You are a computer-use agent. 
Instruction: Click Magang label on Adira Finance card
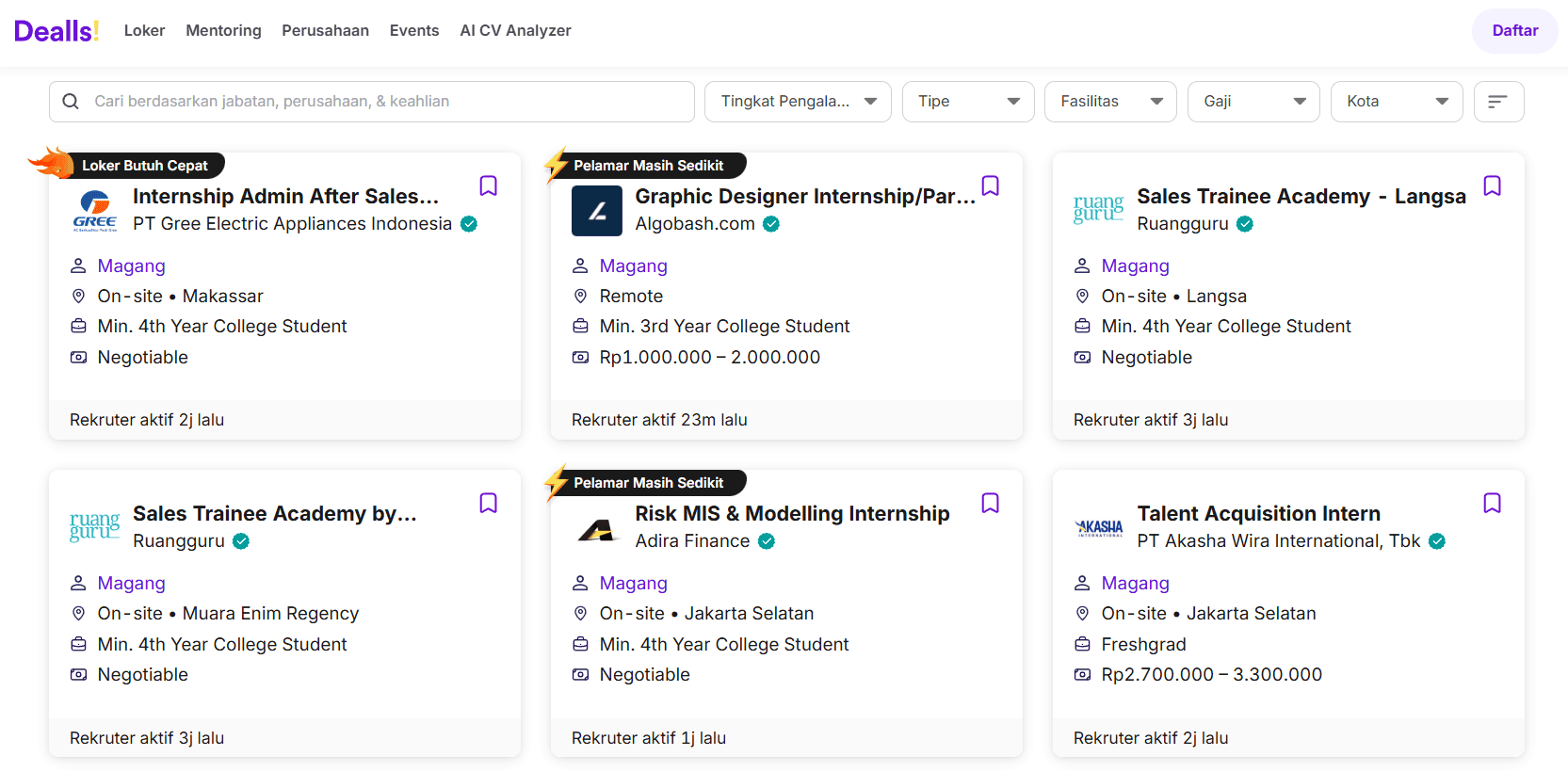633,584
